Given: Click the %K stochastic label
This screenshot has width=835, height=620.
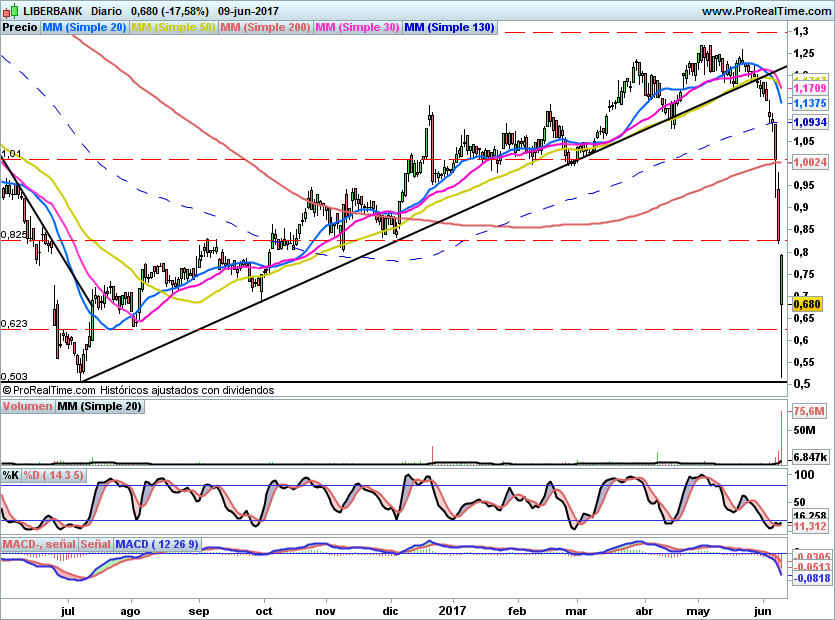Looking at the screenshot, I should [x=11, y=474].
